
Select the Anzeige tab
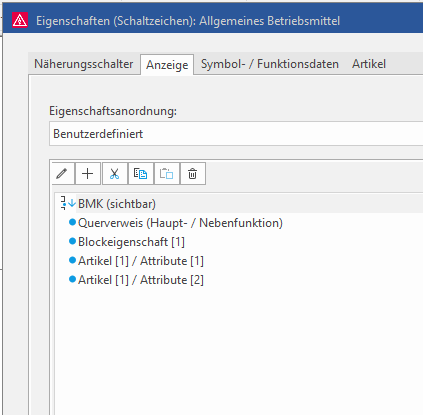click(167, 65)
